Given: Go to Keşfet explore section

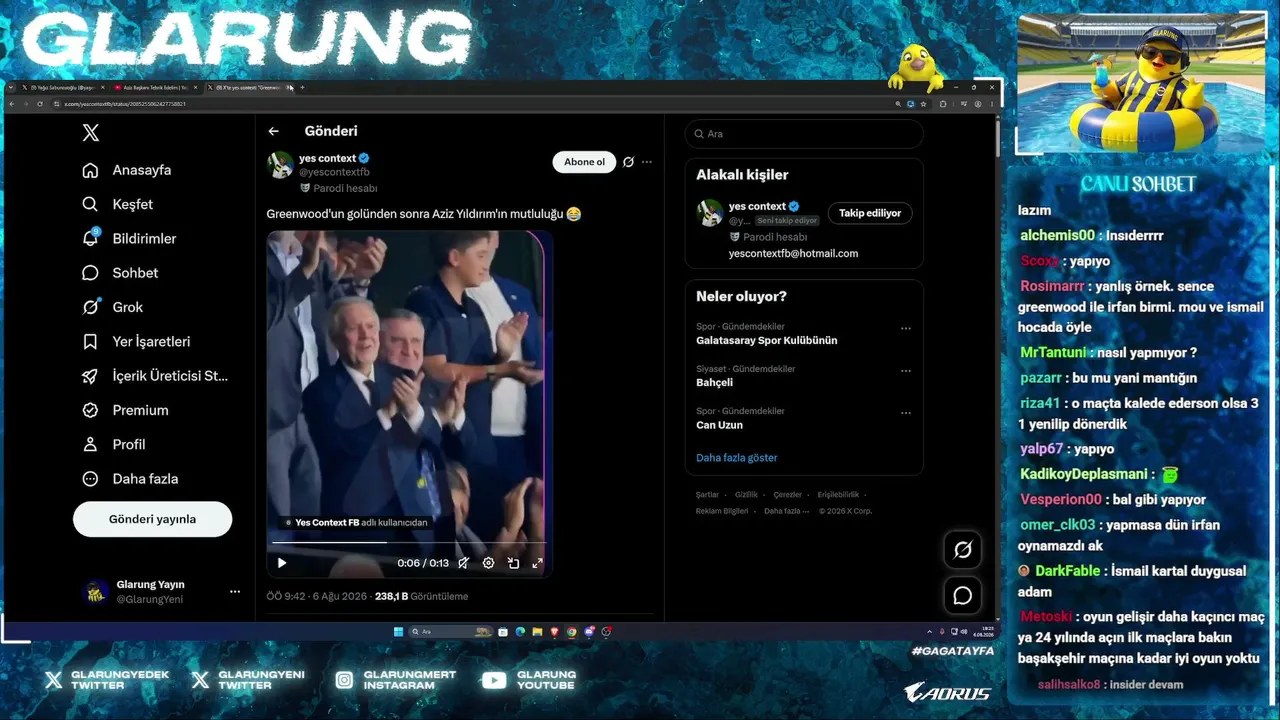Looking at the screenshot, I should coord(118,204).
